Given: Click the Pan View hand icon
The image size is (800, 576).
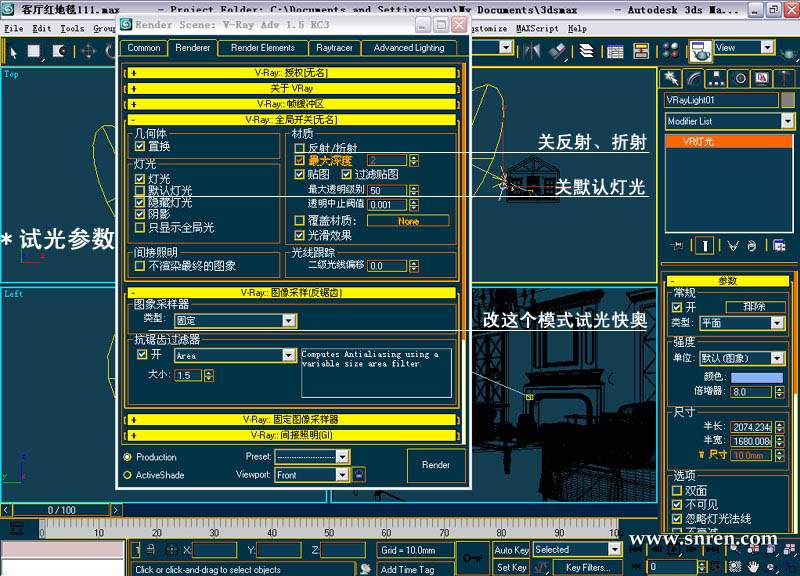Looking at the screenshot, I should coord(753,566).
